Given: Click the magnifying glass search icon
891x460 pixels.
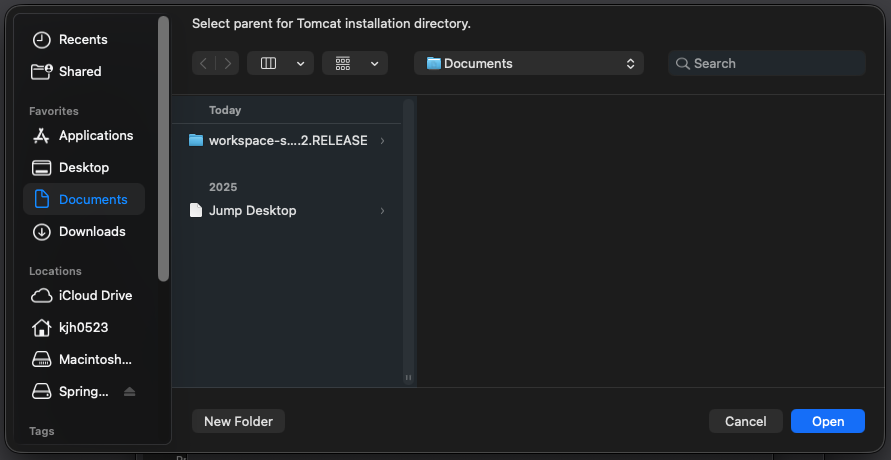Looking at the screenshot, I should pos(682,64).
